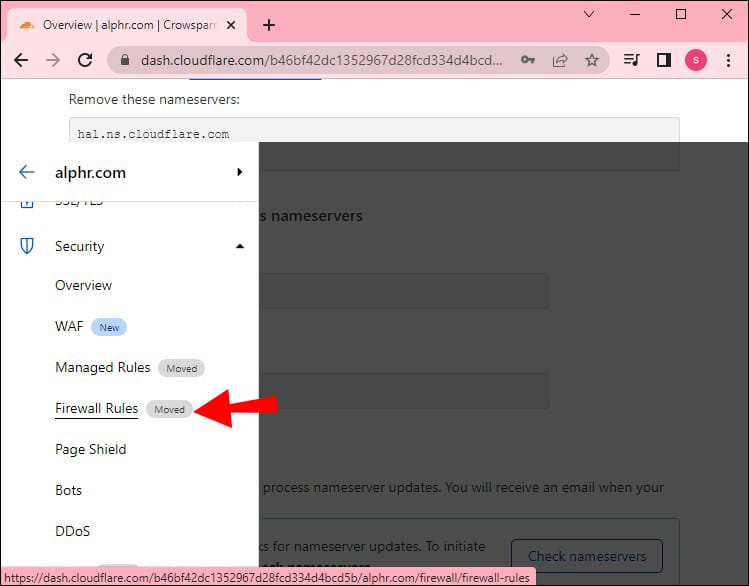Open DDoS settings
749x586 pixels.
(x=73, y=531)
